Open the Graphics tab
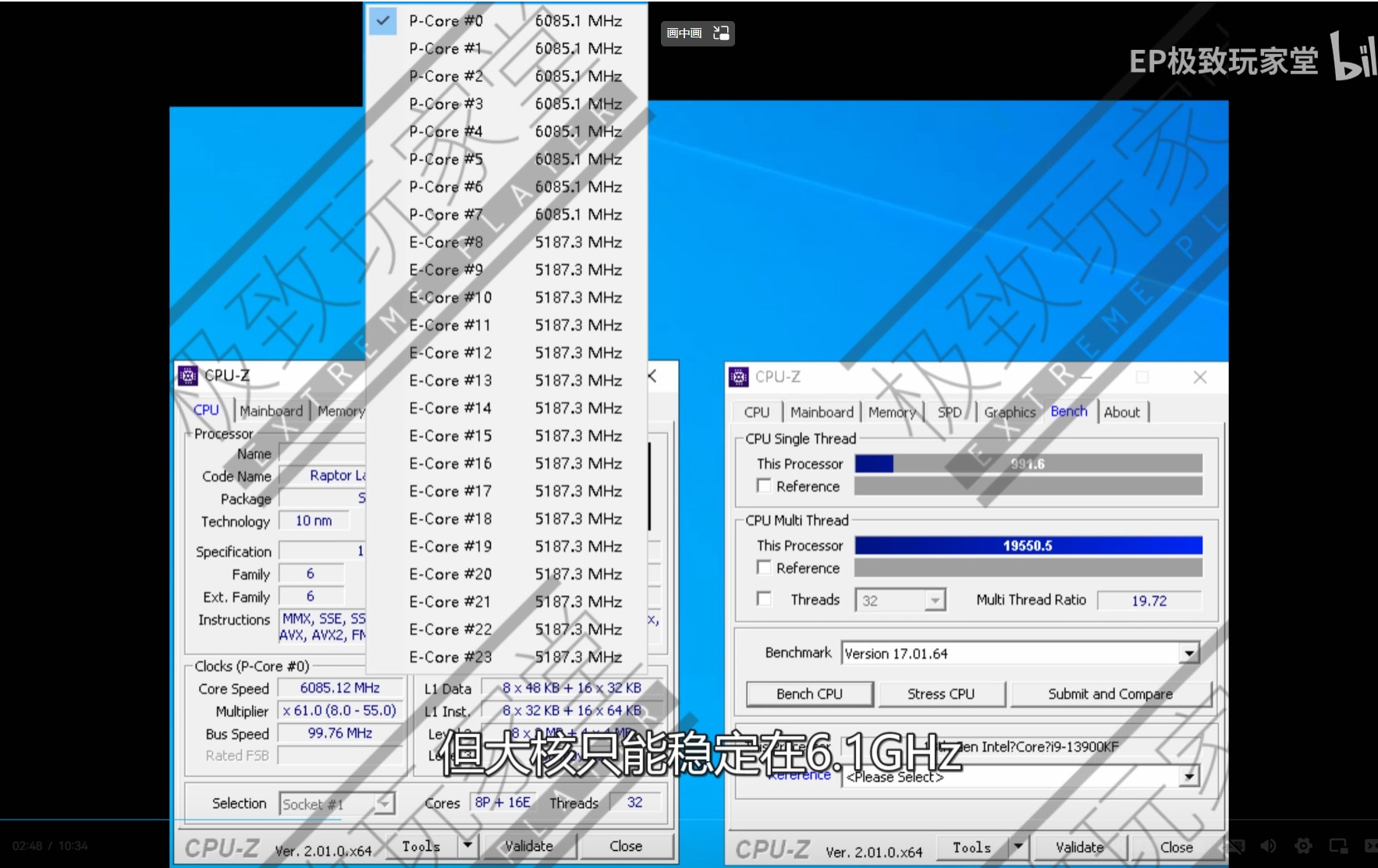The width and height of the screenshot is (1378, 868). [1010, 413]
